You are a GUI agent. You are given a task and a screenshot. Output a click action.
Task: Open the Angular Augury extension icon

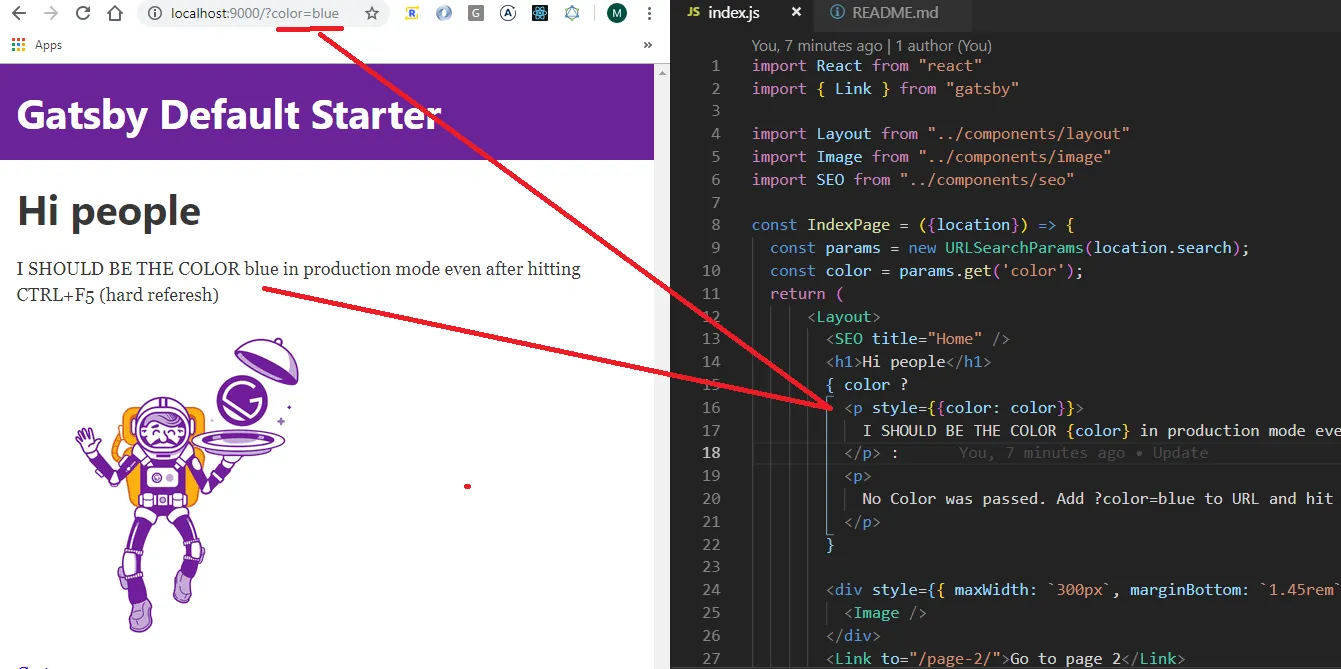pos(508,14)
